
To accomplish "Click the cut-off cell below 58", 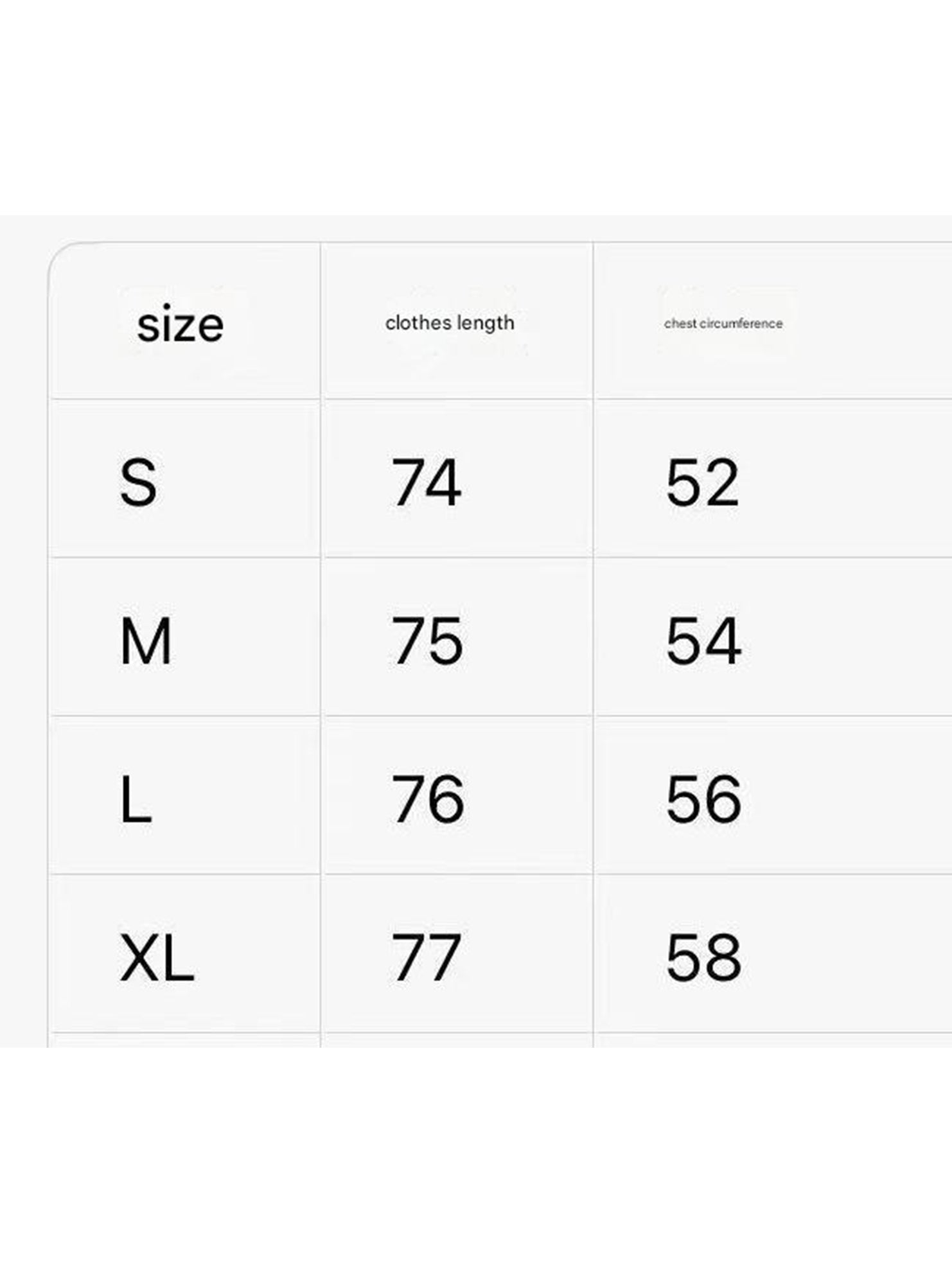I will [771, 1041].
